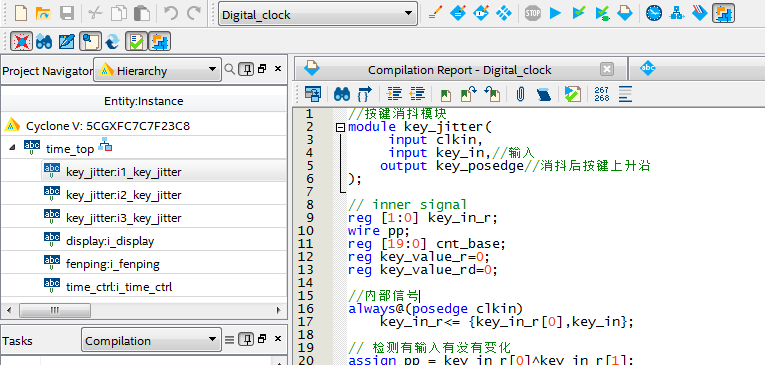765x365 pixels.
Task: Launch Platform Designer puzzle icon in top toolbar
Action: (x=723, y=13)
